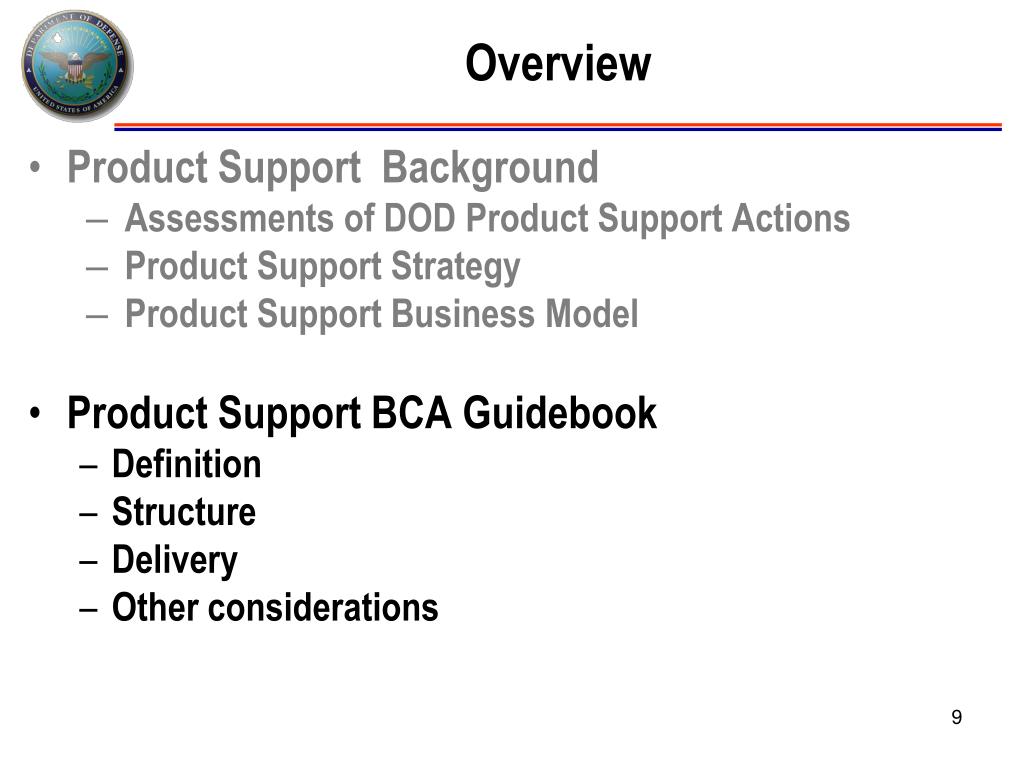The height and width of the screenshot is (768, 1024).
Task: Click the Department of Defense seal logo
Action: [77, 65]
